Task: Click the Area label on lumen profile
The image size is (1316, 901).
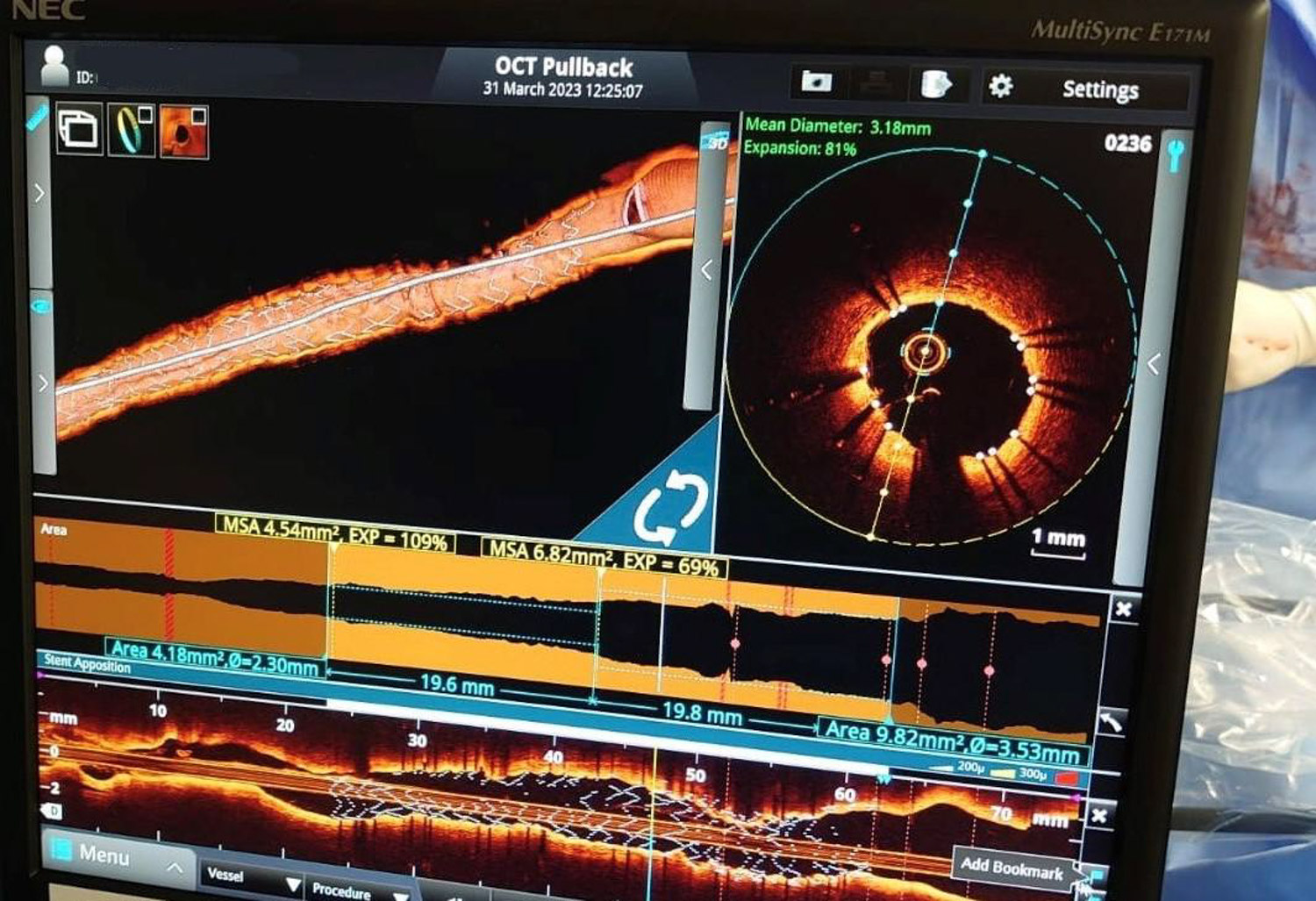Action: point(54,529)
